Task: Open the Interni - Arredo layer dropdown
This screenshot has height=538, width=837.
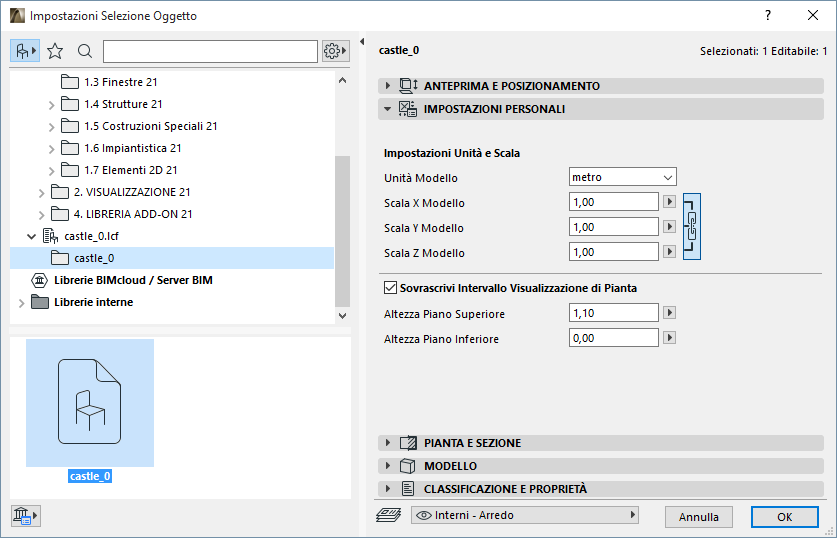Action: coord(525,516)
